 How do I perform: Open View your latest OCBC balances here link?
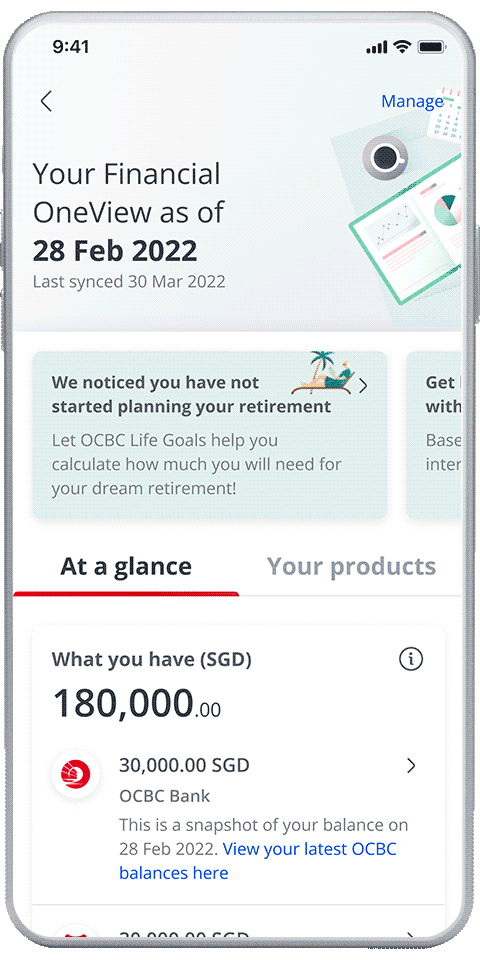(258, 861)
